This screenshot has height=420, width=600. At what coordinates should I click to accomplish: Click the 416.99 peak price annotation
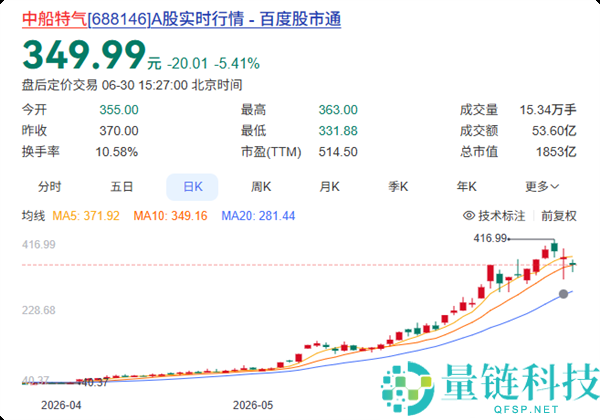(490, 238)
